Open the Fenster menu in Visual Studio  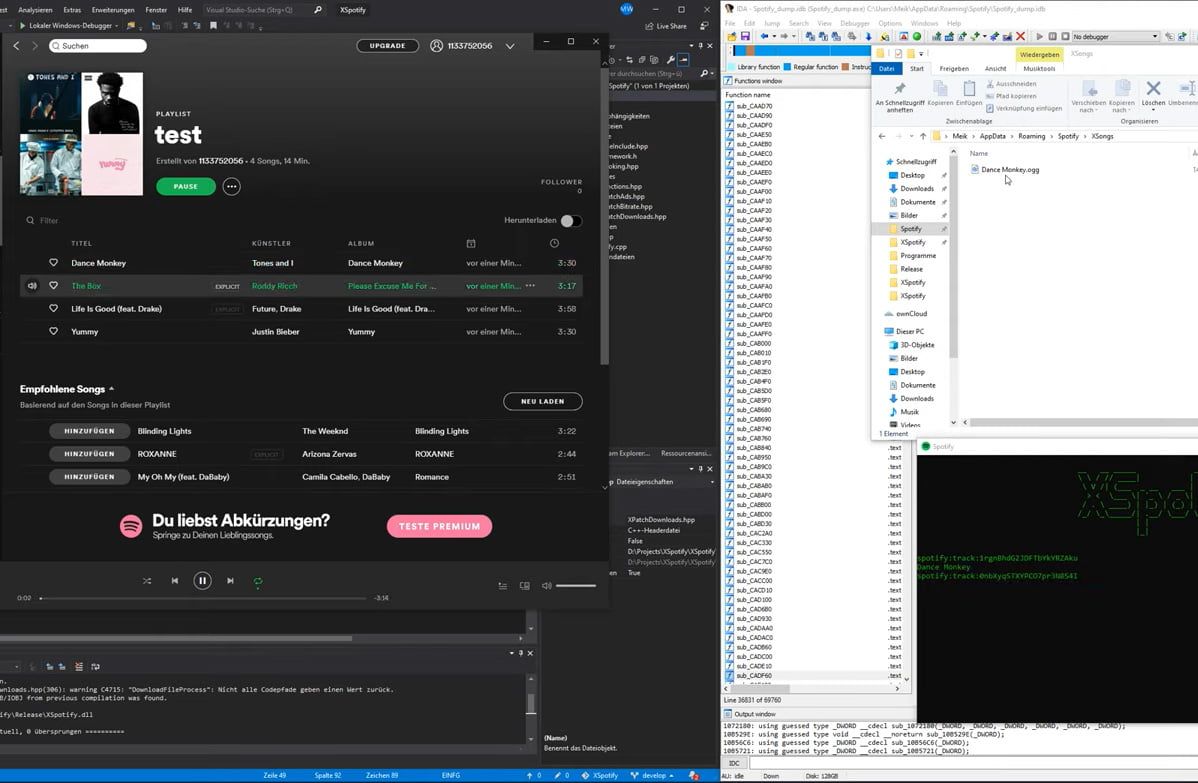pos(156,10)
